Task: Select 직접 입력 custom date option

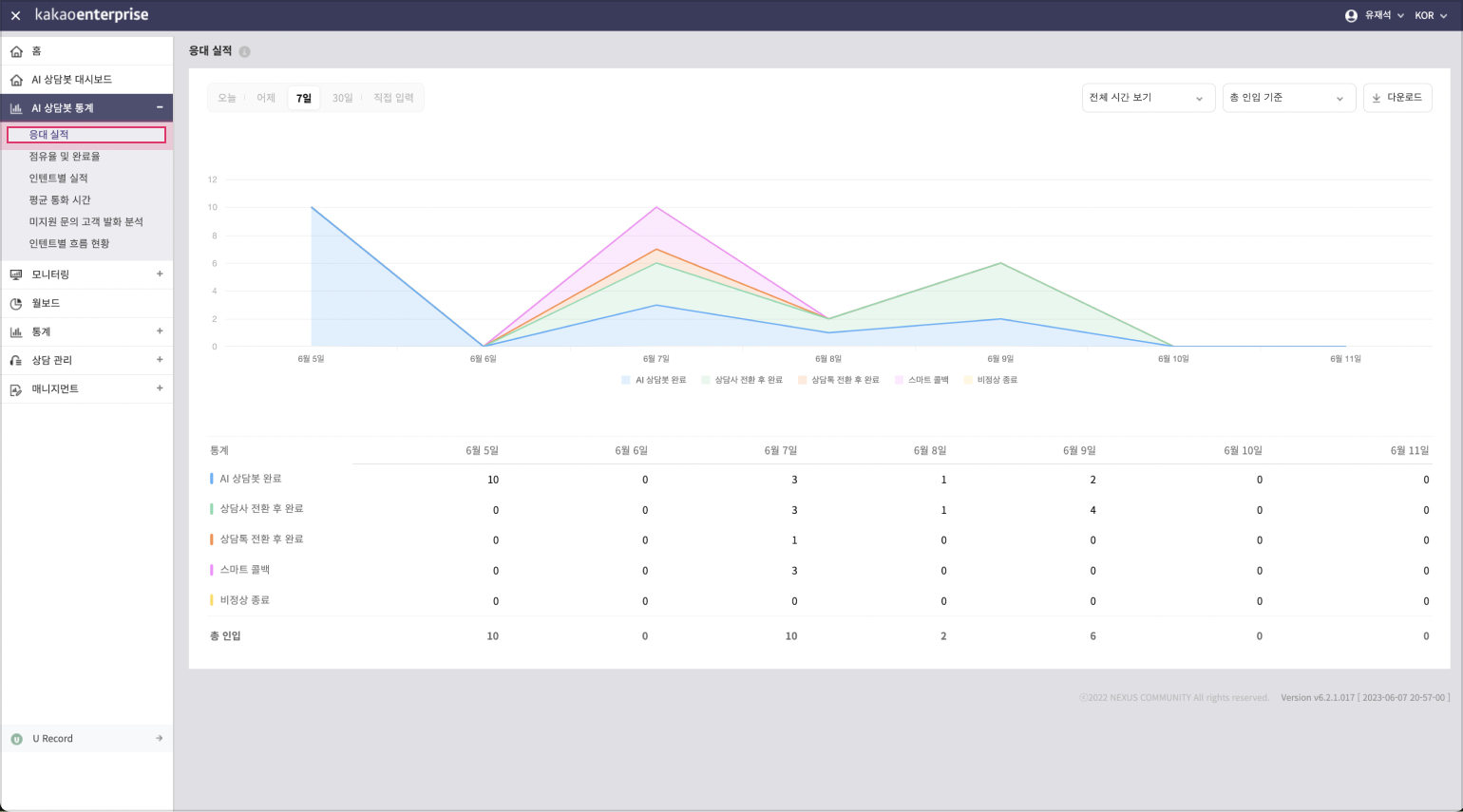Action: coord(393,98)
